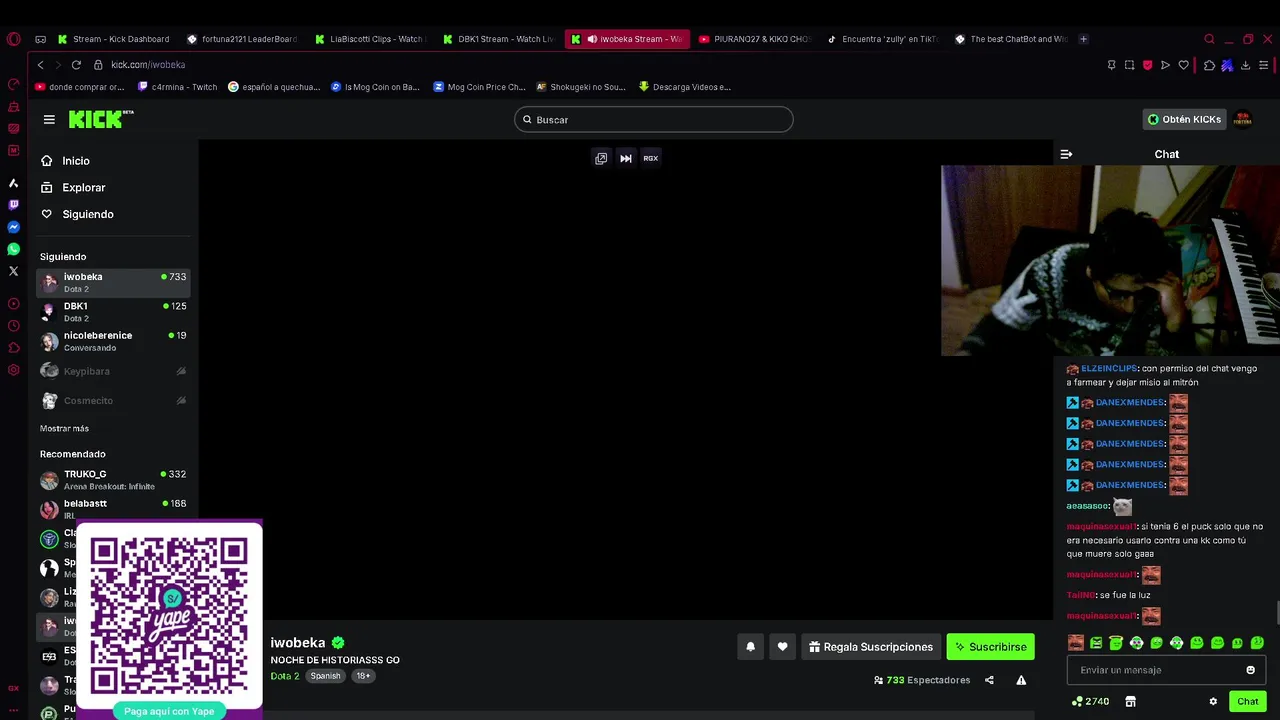The height and width of the screenshot is (720, 1280).
Task: Open channel points shop icon
Action: coord(1130,702)
